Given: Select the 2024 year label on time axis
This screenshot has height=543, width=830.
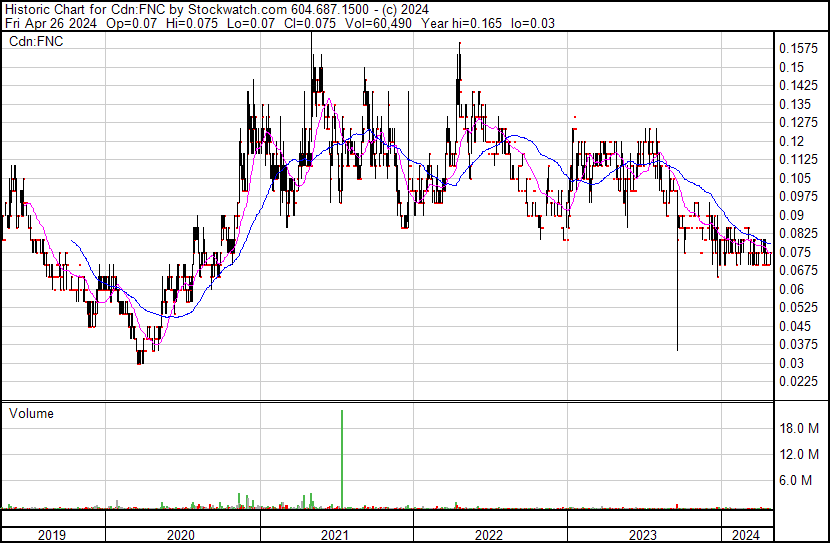Looking at the screenshot, I should (746, 535).
